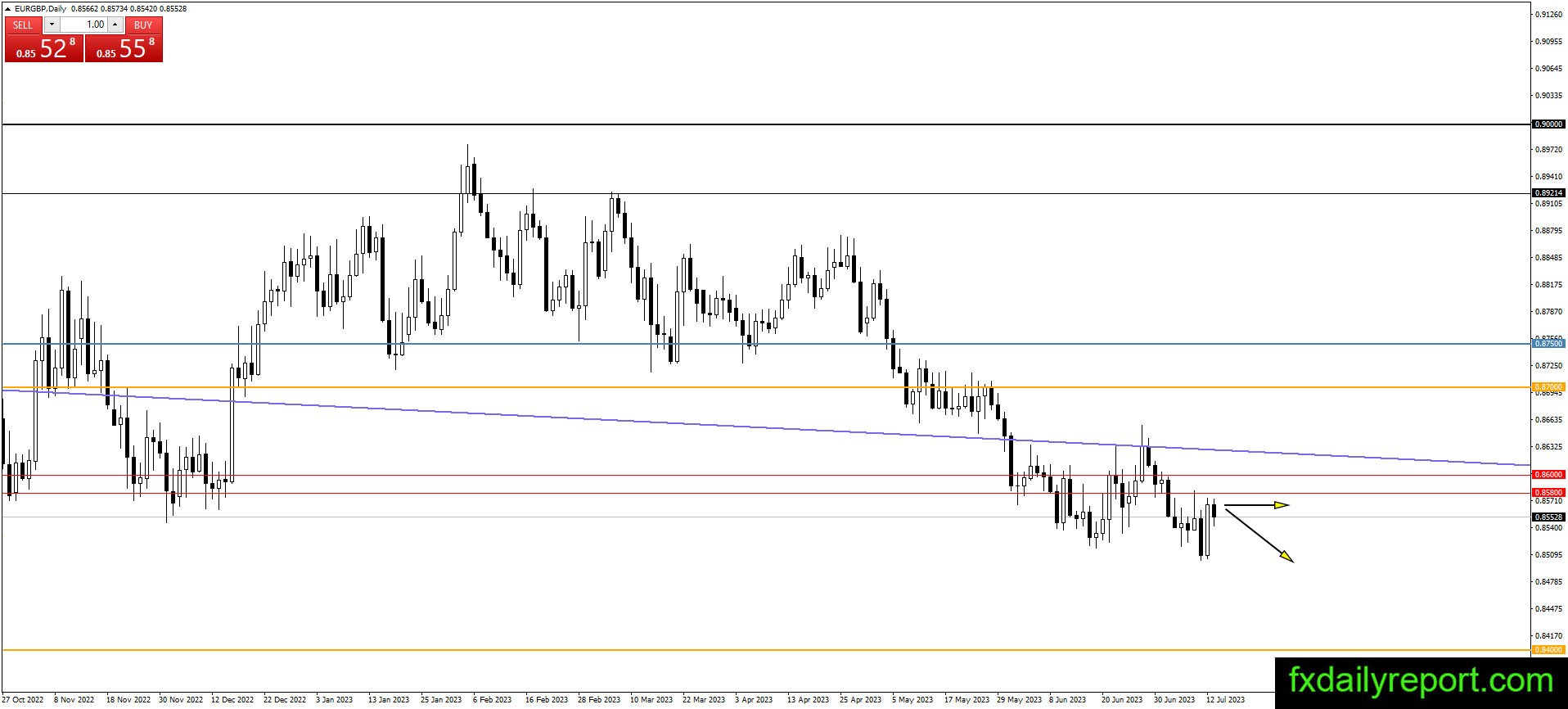Select the orange 0.87000 level label
The image size is (1568, 709).
[x=1548, y=386]
